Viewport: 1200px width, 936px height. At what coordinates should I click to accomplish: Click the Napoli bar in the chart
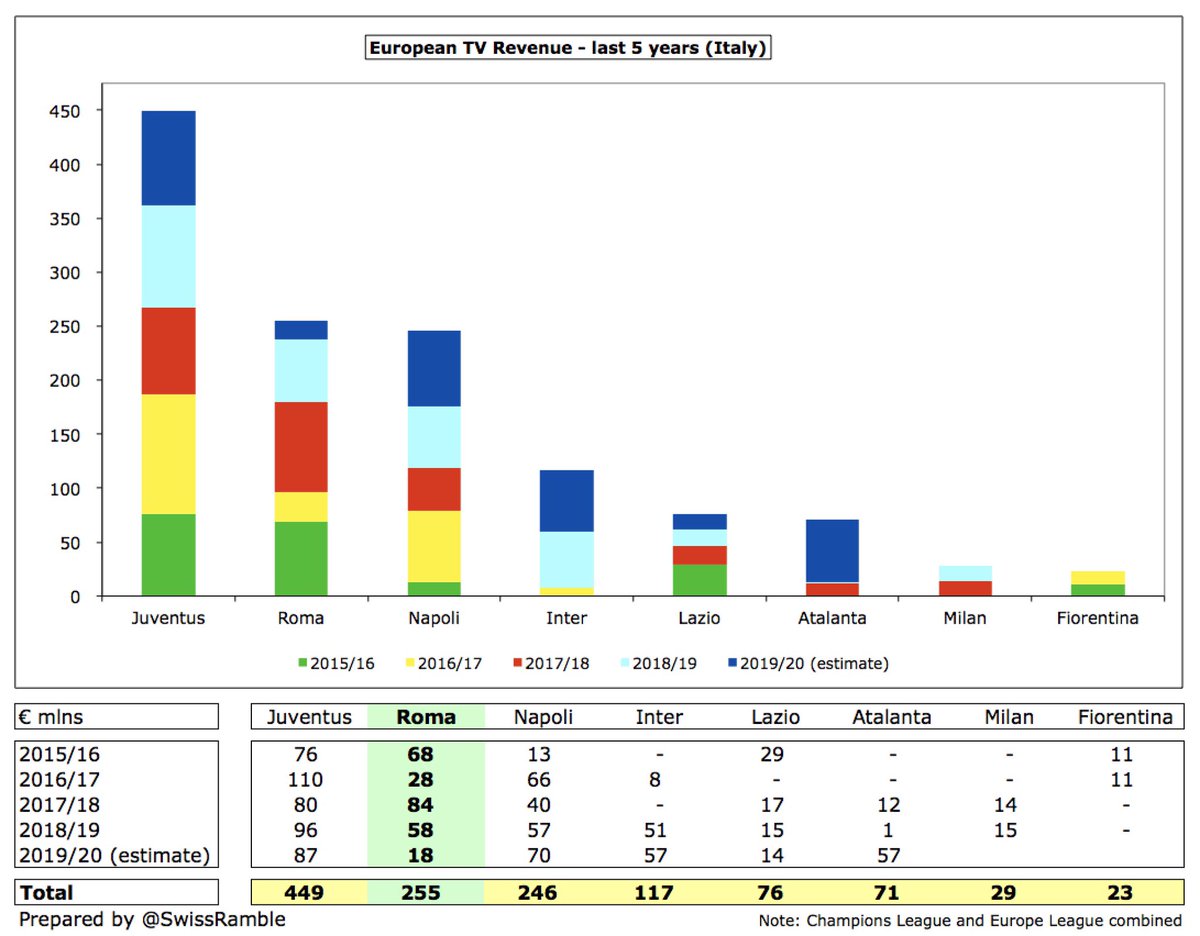coord(434,463)
